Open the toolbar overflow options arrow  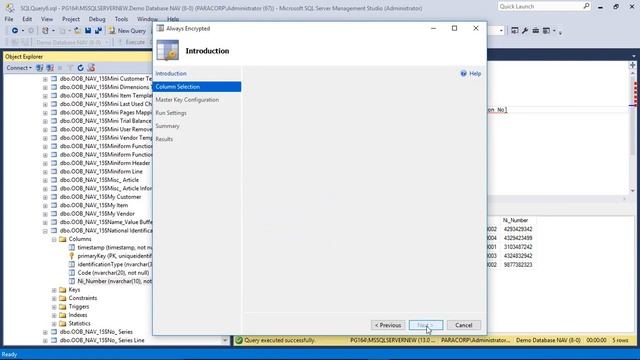[x=560, y=32]
